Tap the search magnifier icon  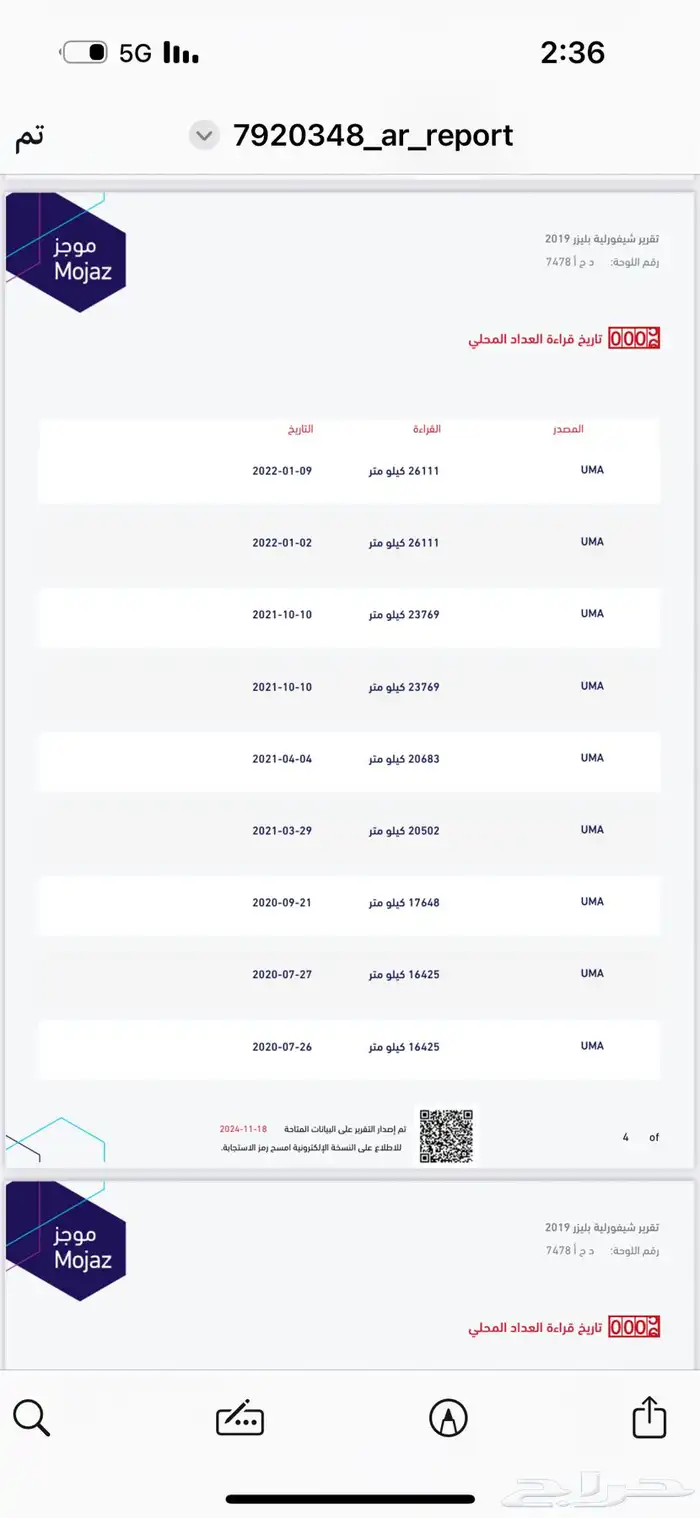(x=31, y=1417)
